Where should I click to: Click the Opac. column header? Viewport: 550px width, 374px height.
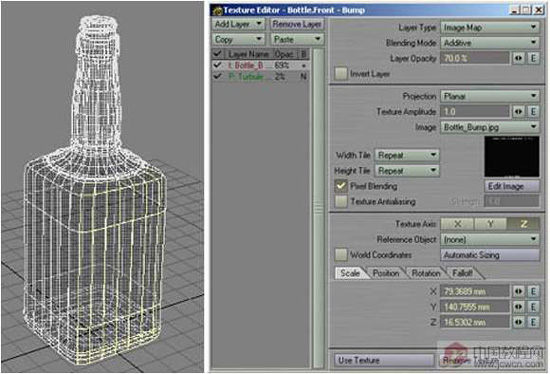pos(284,54)
